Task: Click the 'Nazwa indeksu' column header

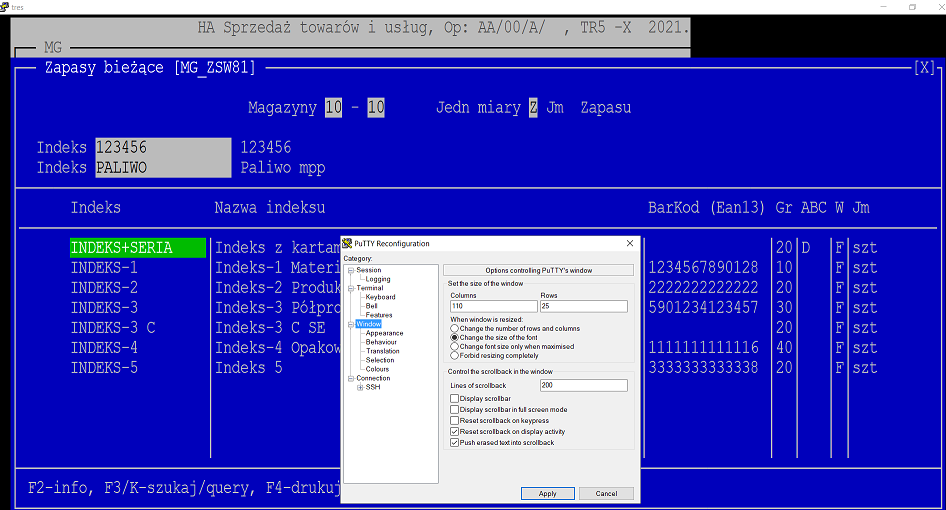Action: 270,208
